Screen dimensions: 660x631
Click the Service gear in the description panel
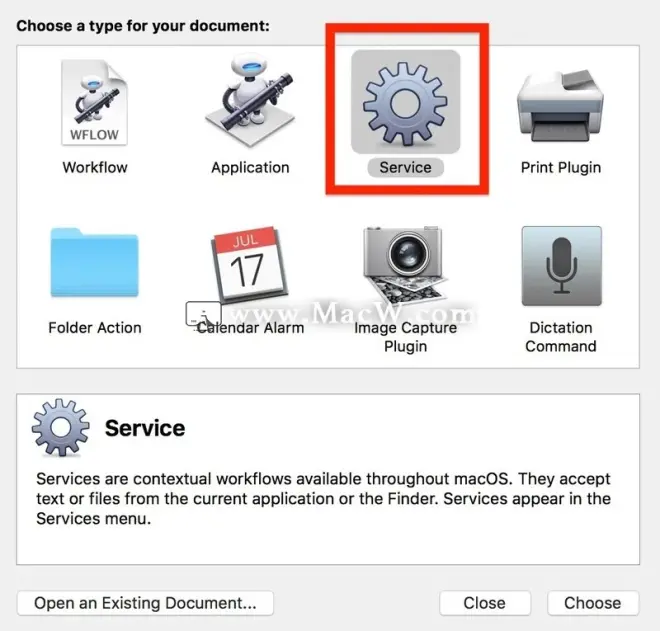(x=61, y=428)
